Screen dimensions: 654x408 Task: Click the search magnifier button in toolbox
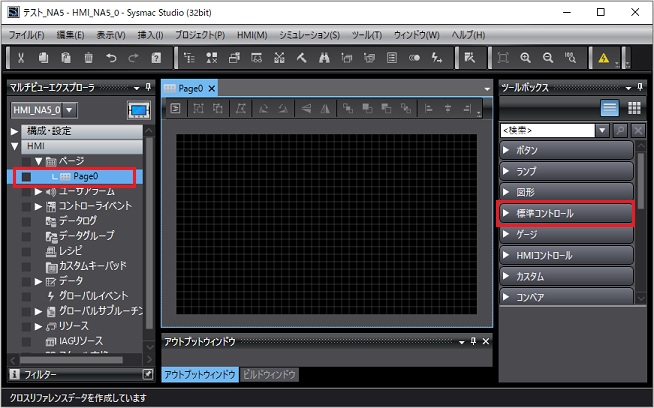(x=620, y=131)
